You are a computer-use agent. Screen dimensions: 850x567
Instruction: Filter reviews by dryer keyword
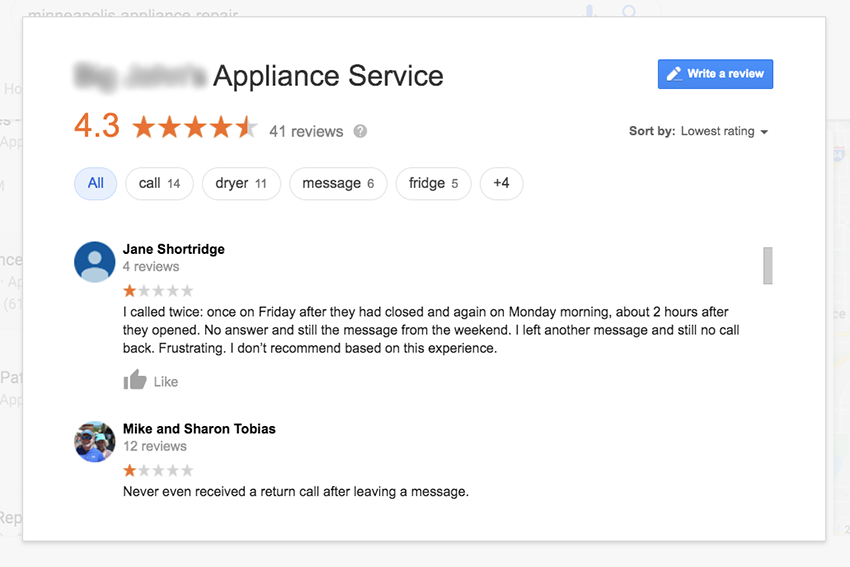pos(241,183)
